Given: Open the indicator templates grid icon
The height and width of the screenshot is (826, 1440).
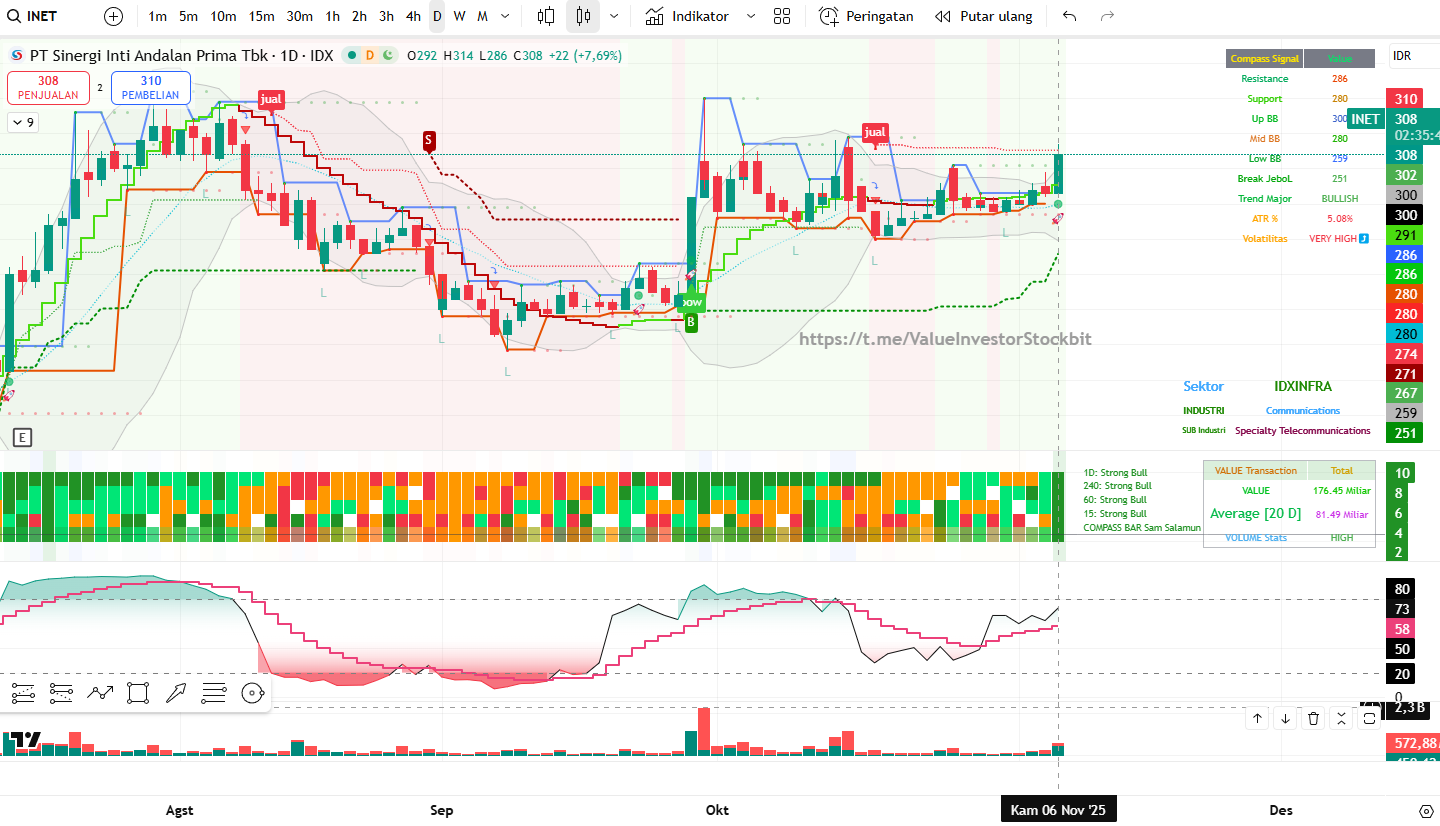Looking at the screenshot, I should [782, 16].
